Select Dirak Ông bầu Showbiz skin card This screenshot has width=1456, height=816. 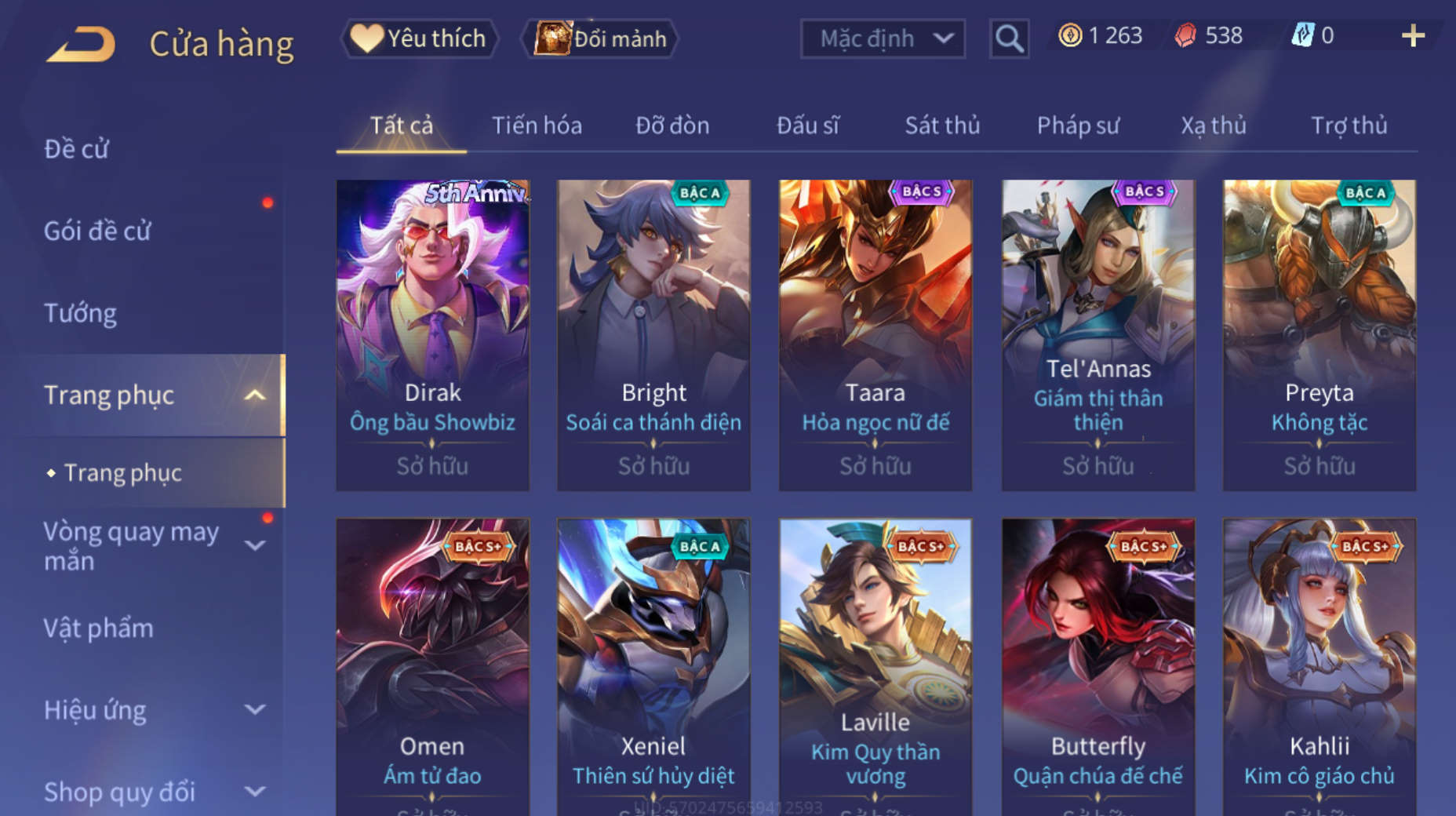(432, 335)
